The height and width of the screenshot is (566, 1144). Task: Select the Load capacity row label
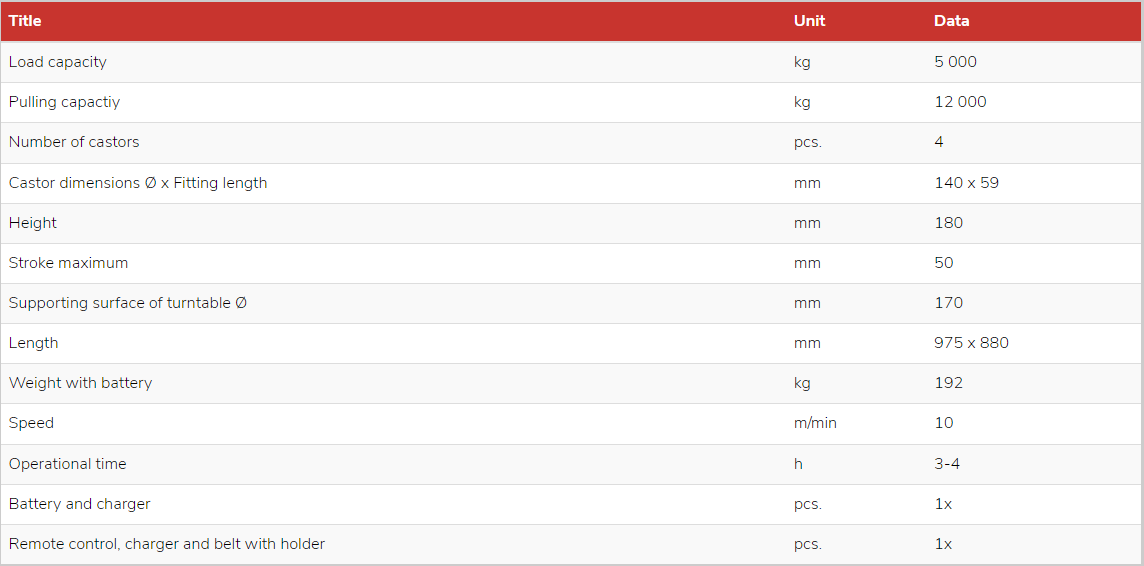pyautogui.click(x=58, y=62)
